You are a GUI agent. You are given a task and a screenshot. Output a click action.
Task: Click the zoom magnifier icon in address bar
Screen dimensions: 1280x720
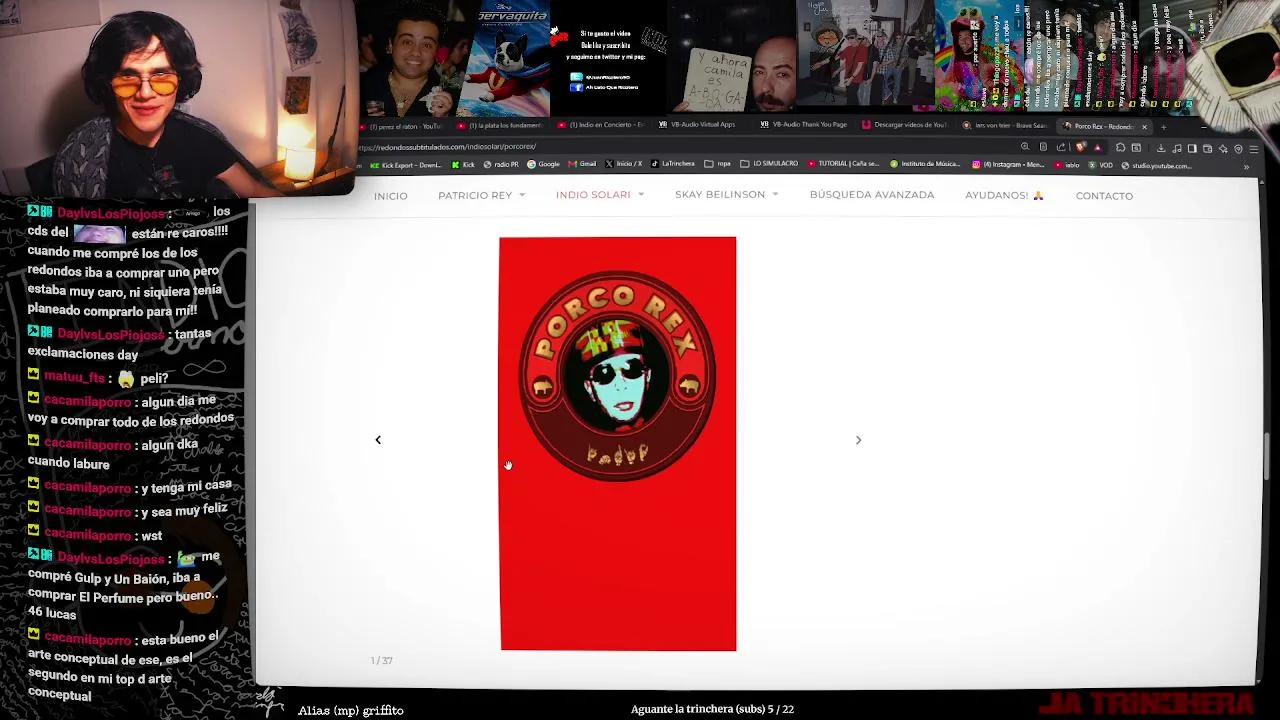click(1025, 147)
